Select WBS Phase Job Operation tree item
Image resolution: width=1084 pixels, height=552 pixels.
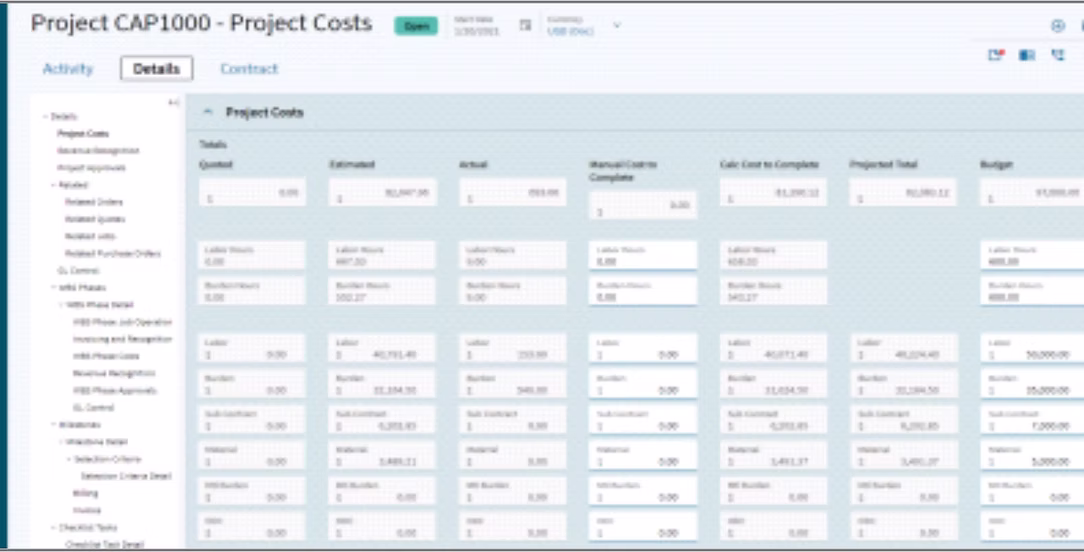coord(122,322)
